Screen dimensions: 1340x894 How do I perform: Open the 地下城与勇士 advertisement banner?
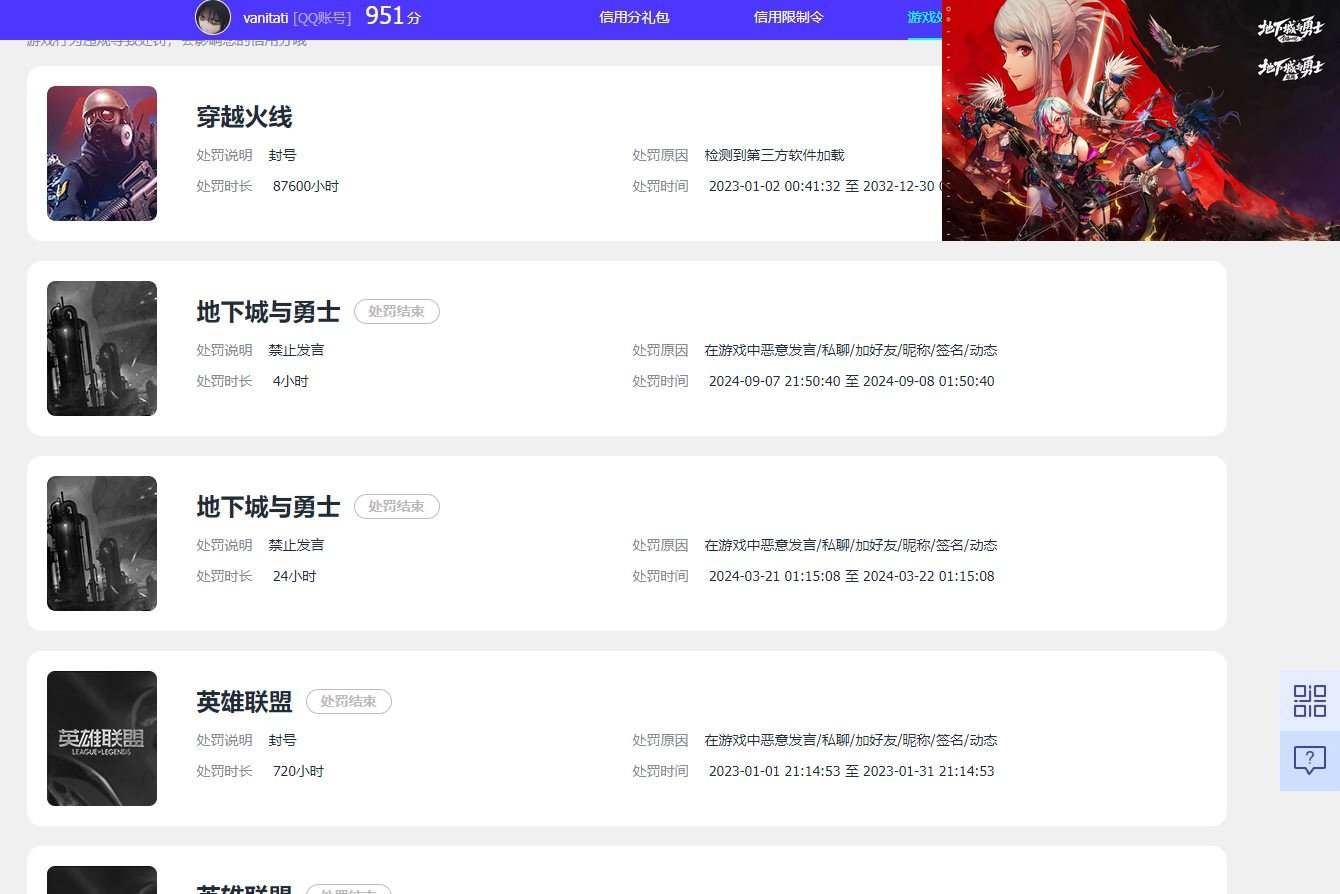click(x=1141, y=120)
